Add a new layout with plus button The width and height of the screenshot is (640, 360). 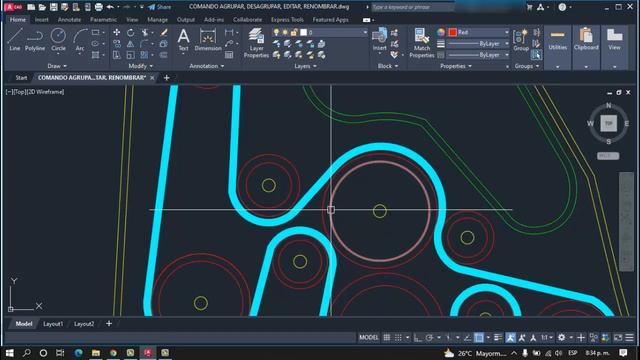[109, 324]
